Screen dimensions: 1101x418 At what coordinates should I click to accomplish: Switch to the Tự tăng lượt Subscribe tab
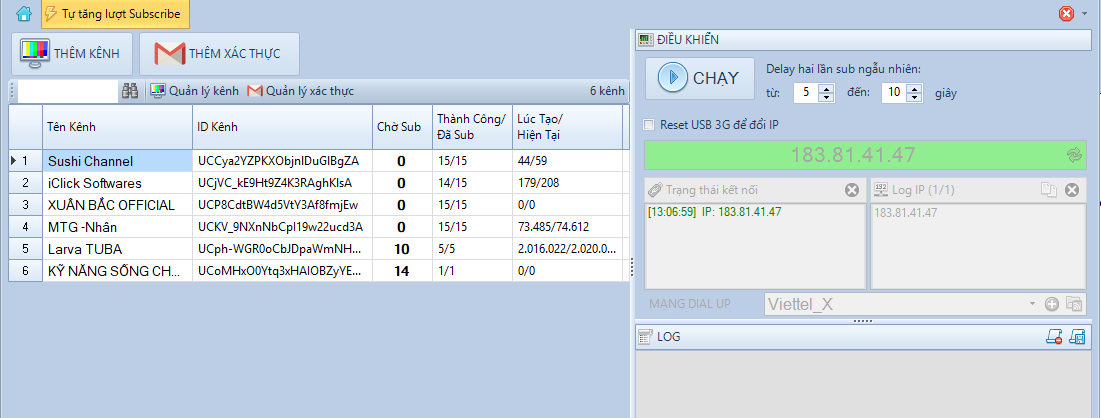115,14
